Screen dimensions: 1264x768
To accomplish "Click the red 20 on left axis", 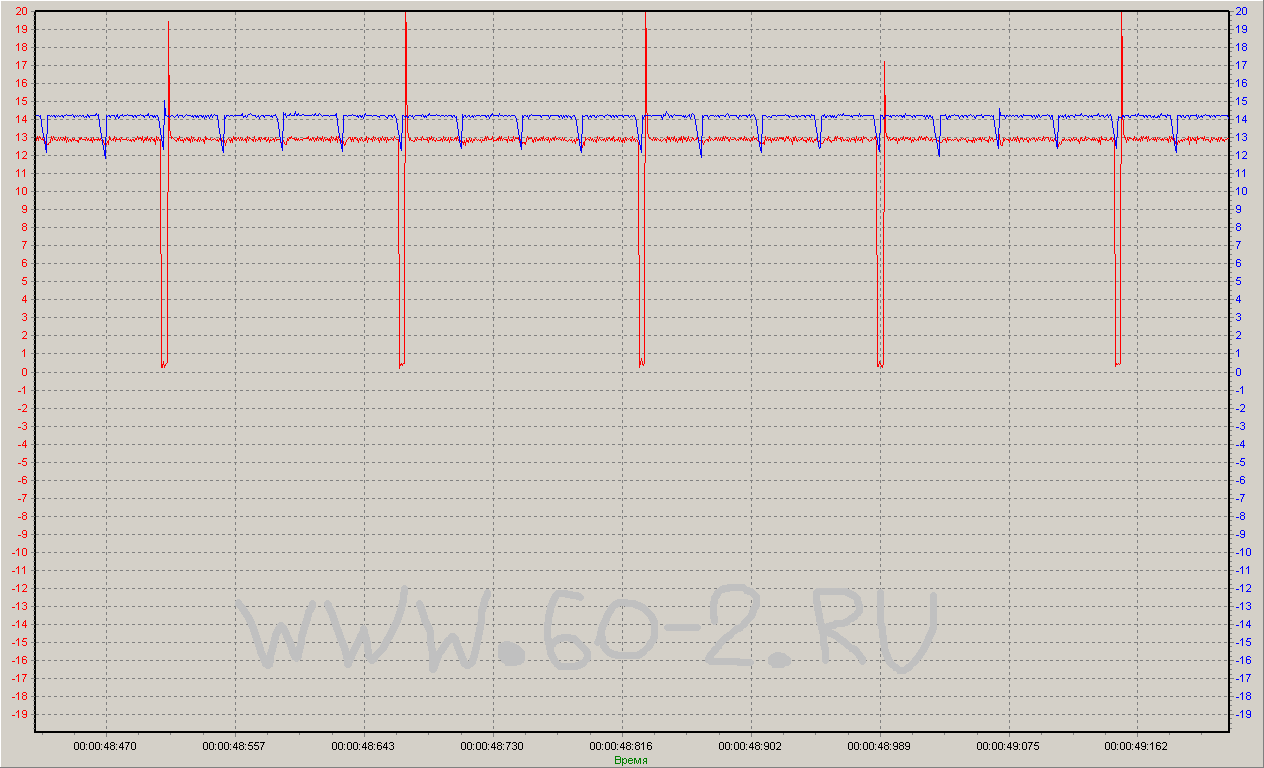I will point(21,11).
